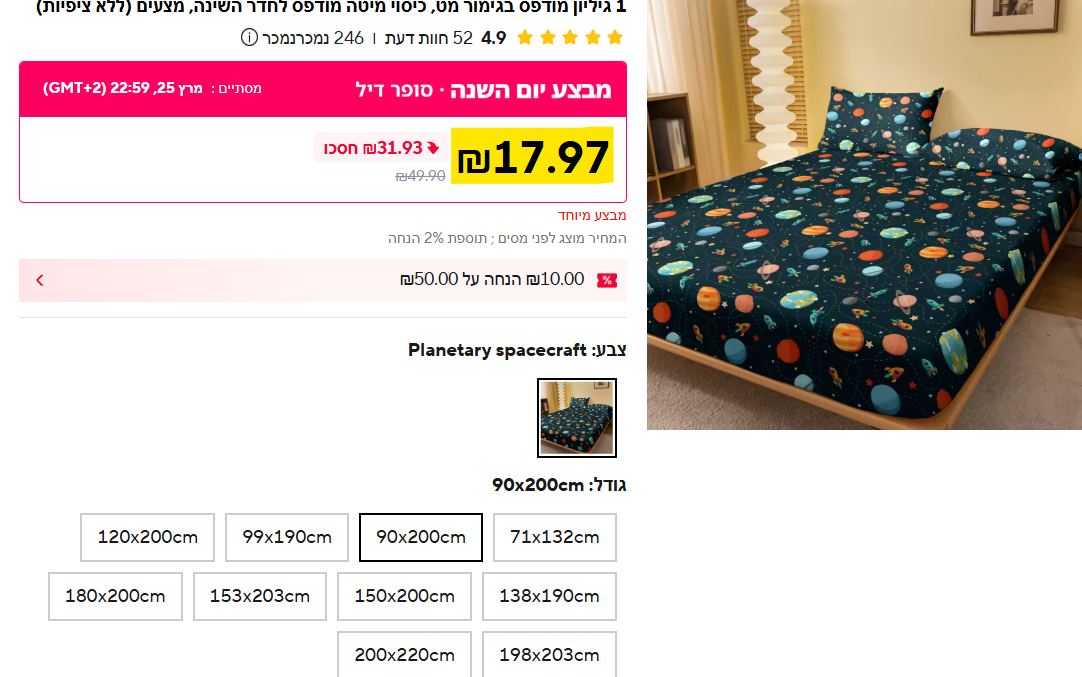Select size 198x203cm
1082x677 pixels.
click(549, 654)
